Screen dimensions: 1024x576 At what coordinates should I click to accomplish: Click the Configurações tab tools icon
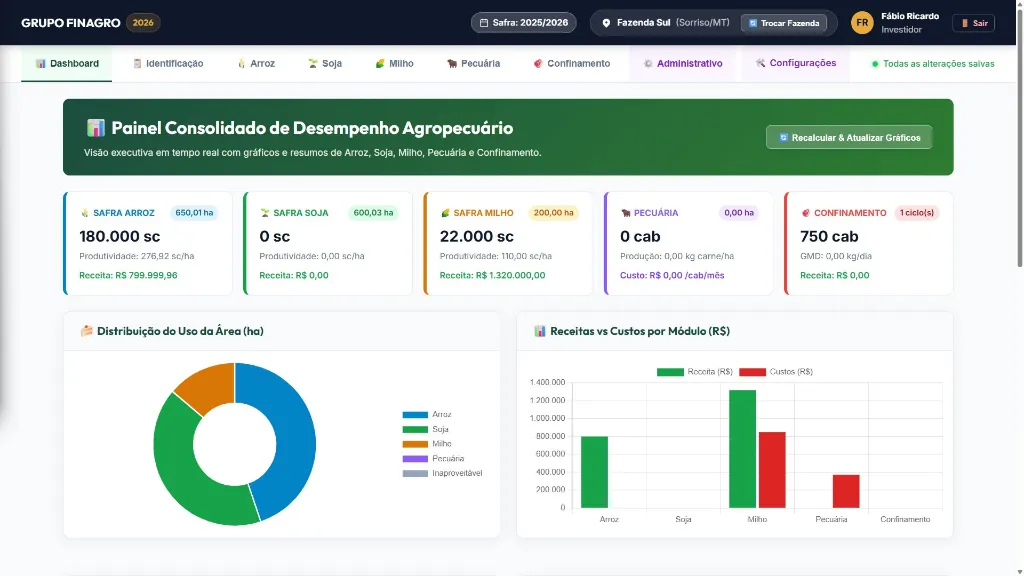(x=760, y=63)
